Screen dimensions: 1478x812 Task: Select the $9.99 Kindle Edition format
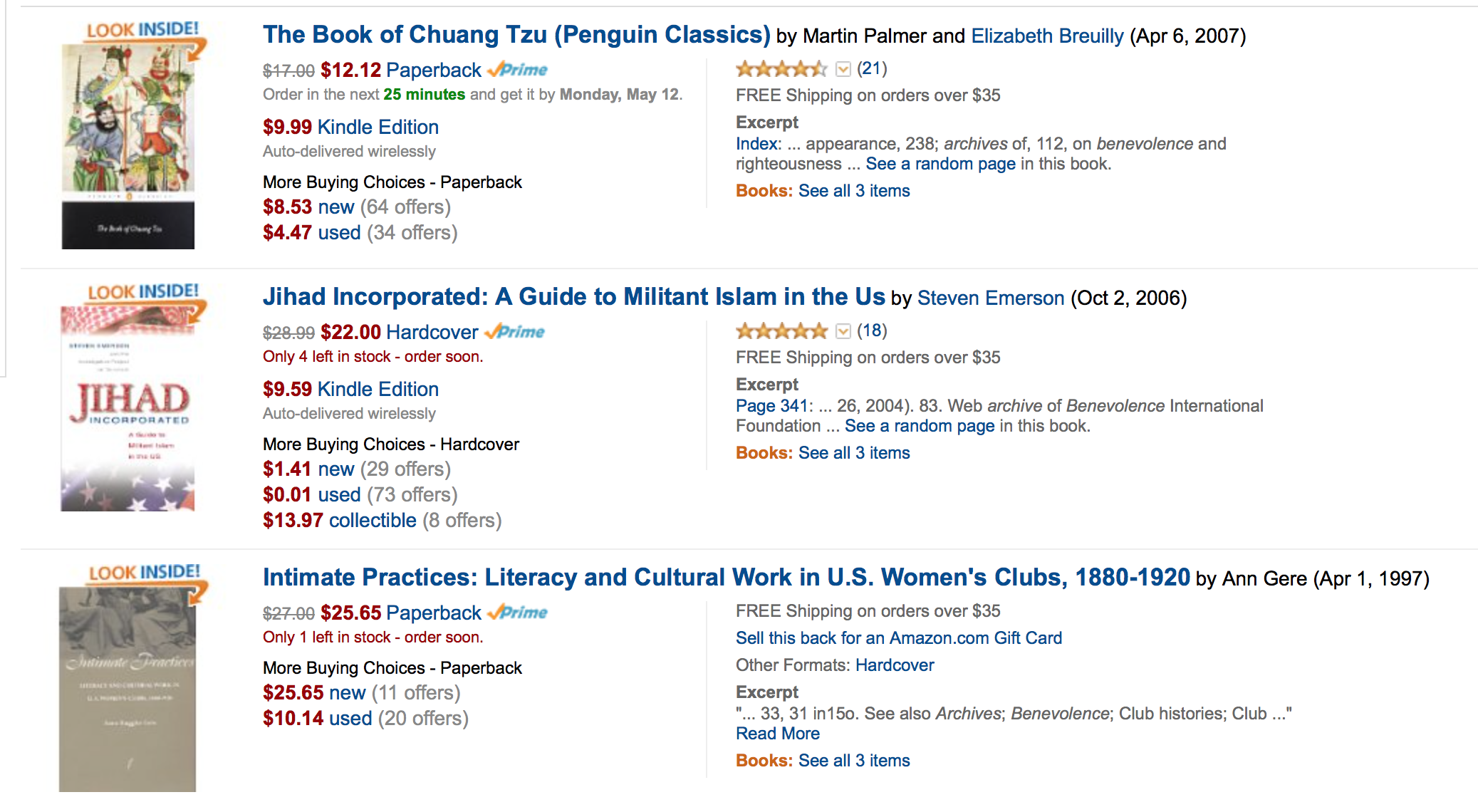[x=350, y=127]
